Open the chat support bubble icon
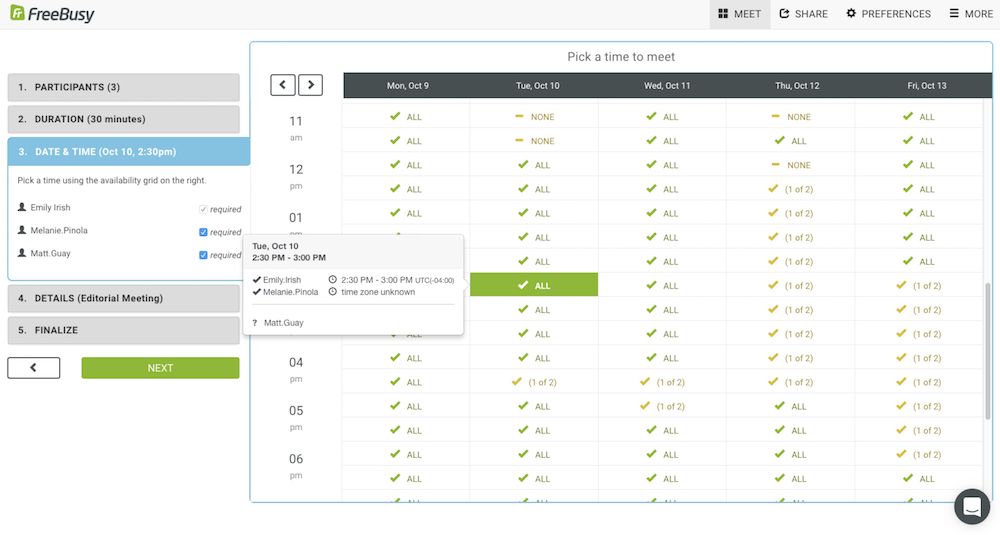The width and height of the screenshot is (1000, 535). (x=971, y=507)
